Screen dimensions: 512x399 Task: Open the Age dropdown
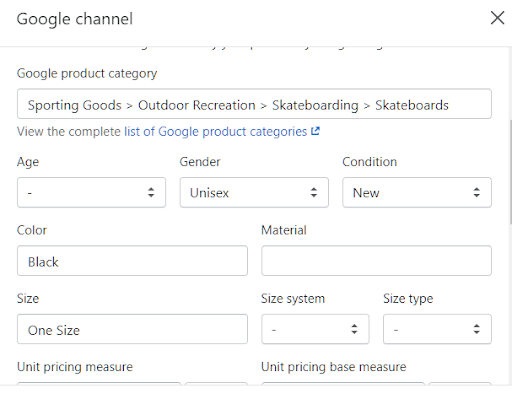click(x=91, y=192)
